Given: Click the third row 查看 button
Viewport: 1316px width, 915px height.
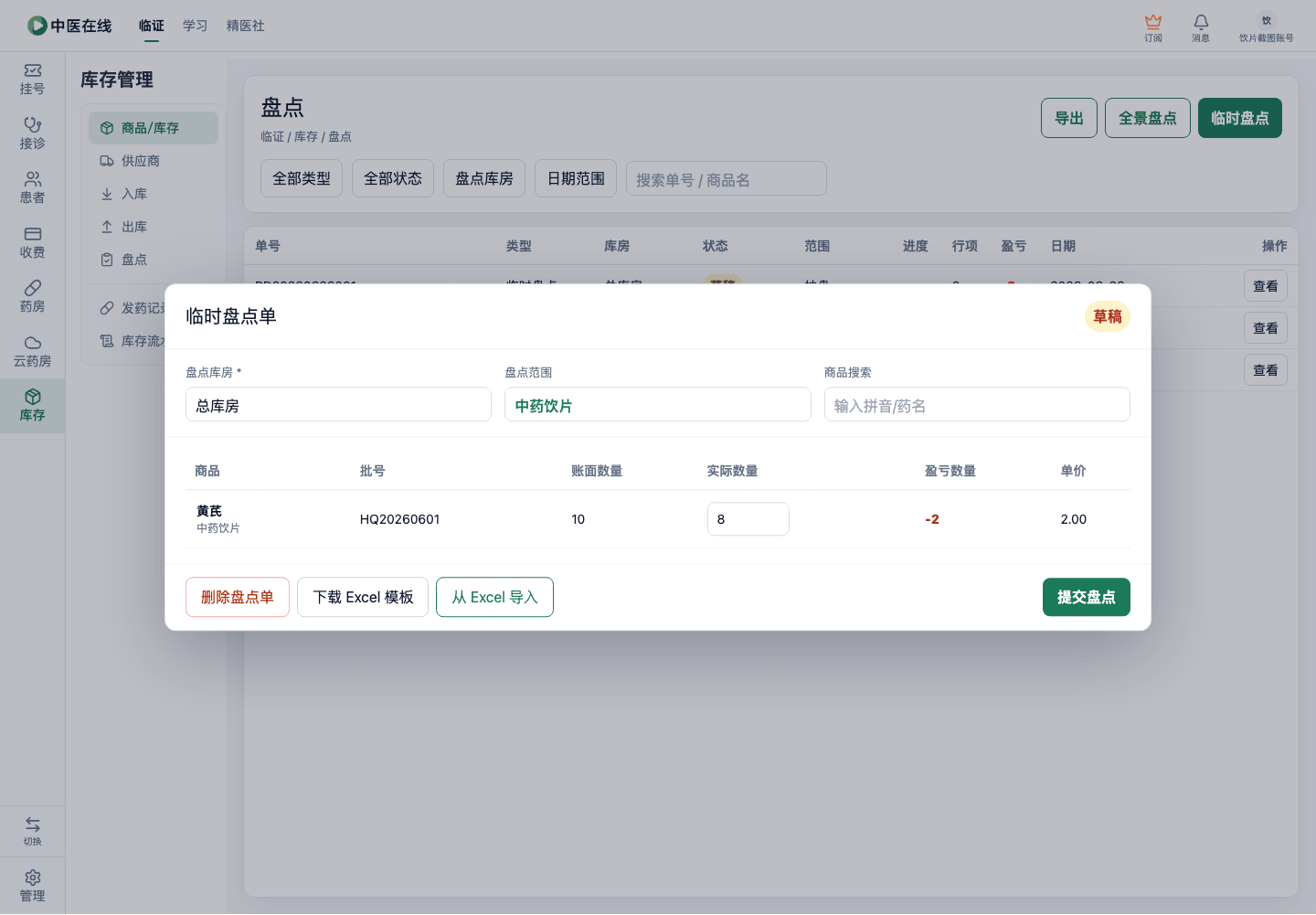Looking at the screenshot, I should click(x=1266, y=370).
